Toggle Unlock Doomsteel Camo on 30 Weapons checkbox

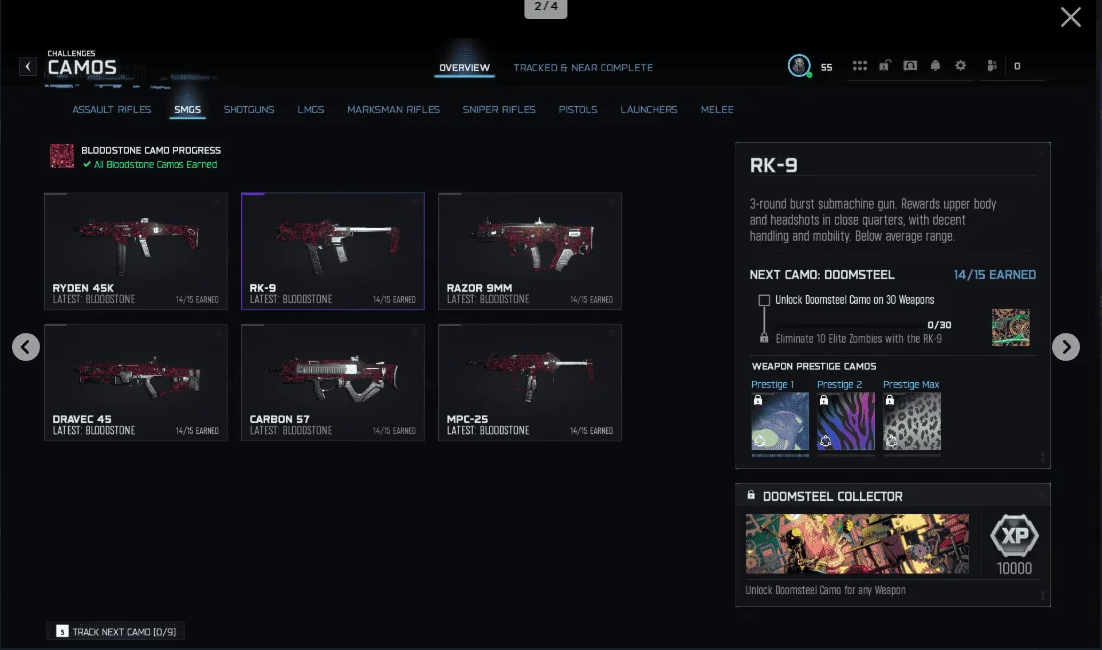(764, 300)
